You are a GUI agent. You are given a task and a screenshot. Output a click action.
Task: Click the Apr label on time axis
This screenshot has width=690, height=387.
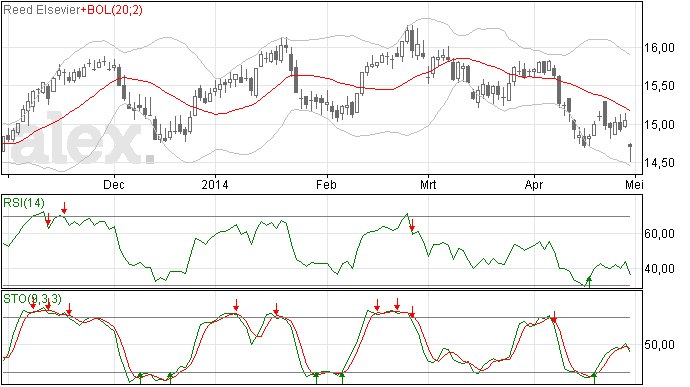pyautogui.click(x=534, y=184)
